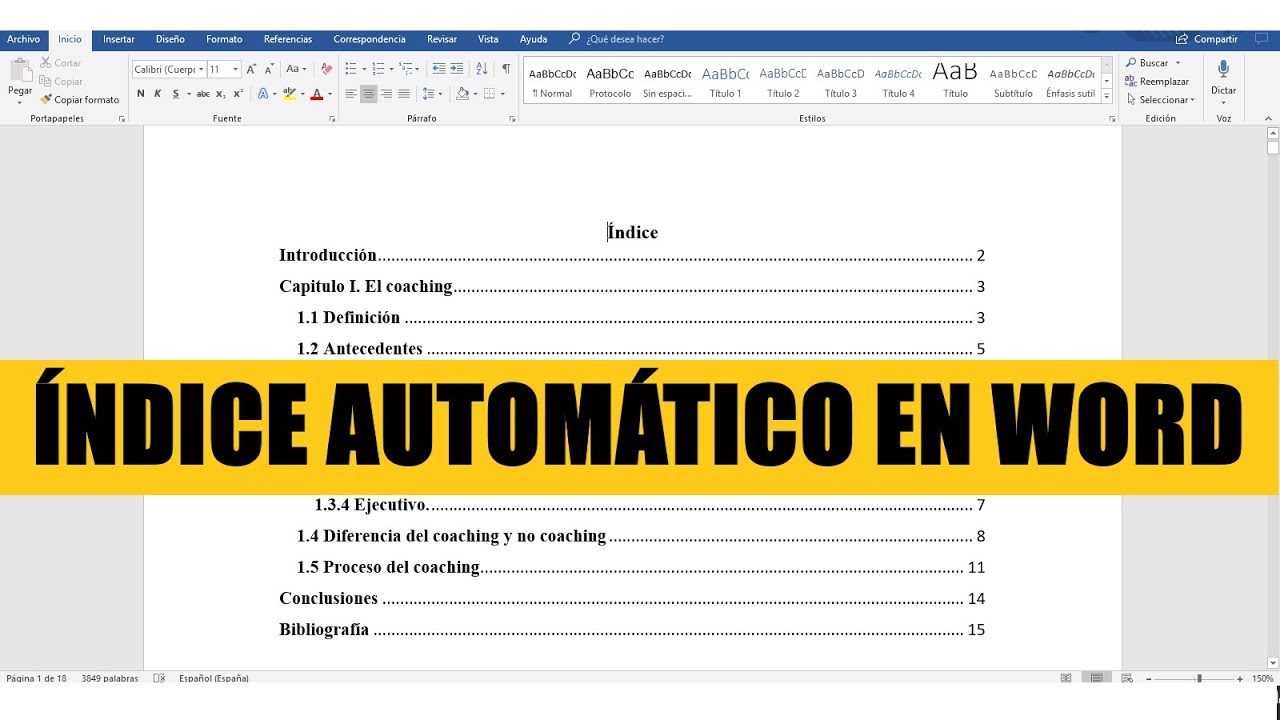Open change case Aa dropdown

296,69
